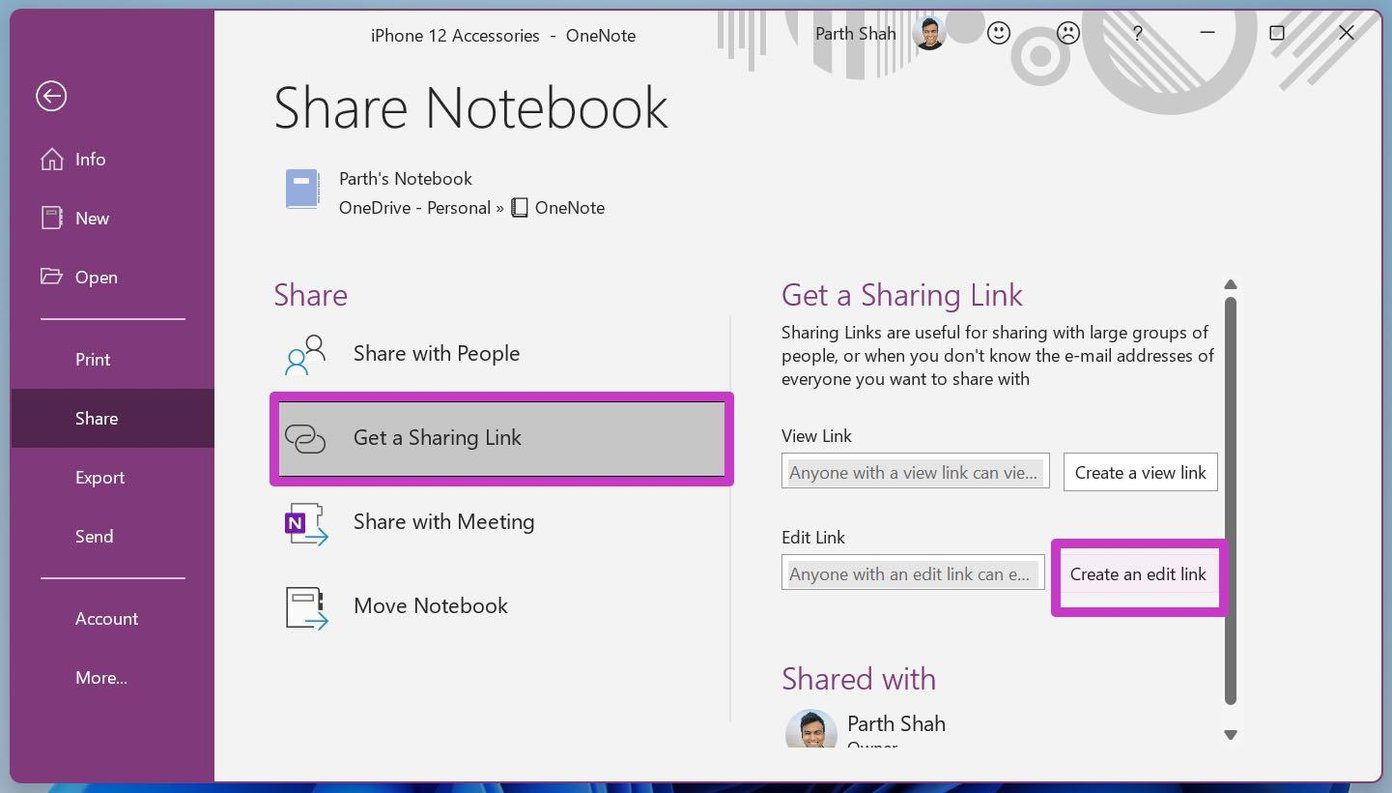Click the scrollbar up arrow
Screen dimensions: 1392x793
(x=1231, y=284)
